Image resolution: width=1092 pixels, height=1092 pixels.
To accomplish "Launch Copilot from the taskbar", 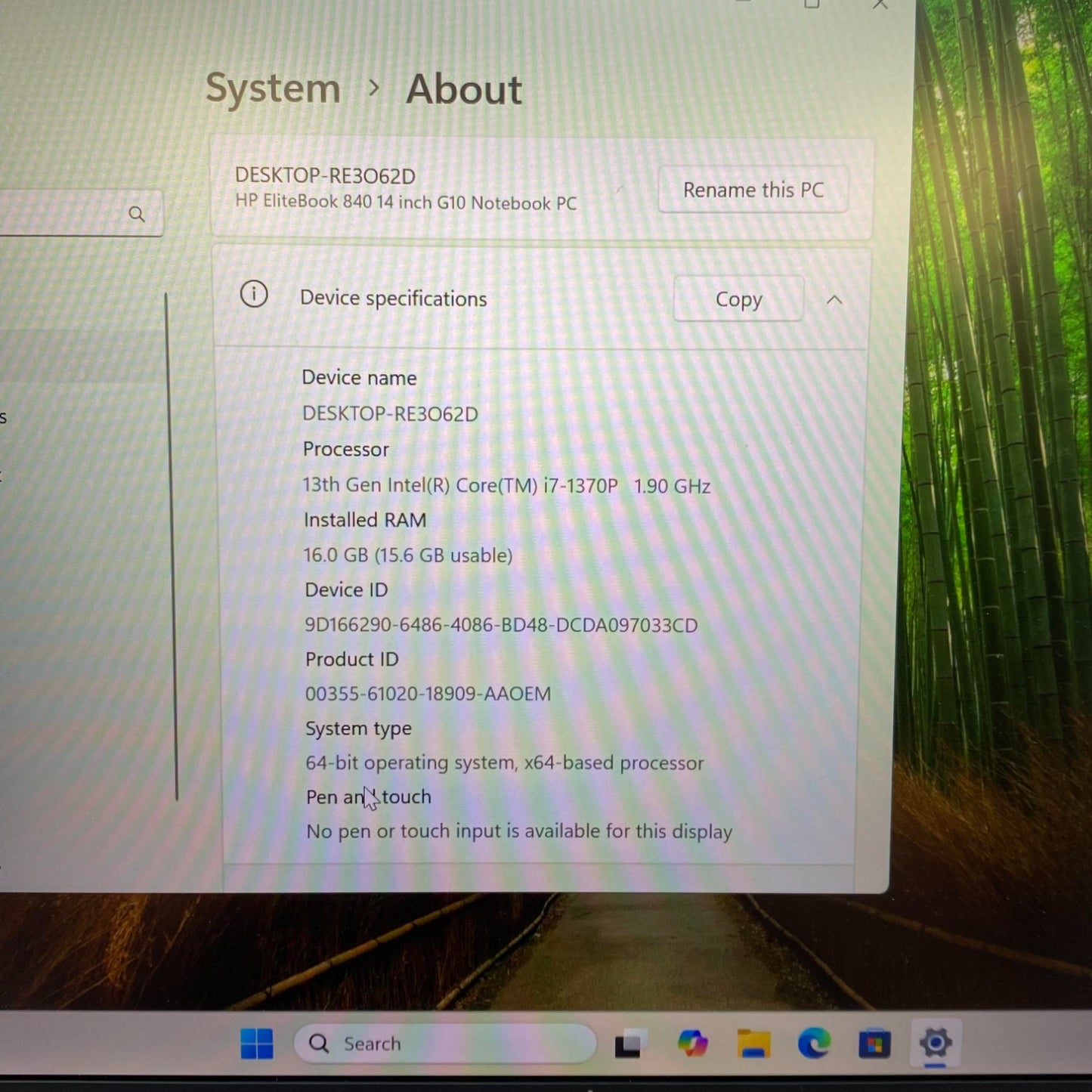I will [692, 1044].
